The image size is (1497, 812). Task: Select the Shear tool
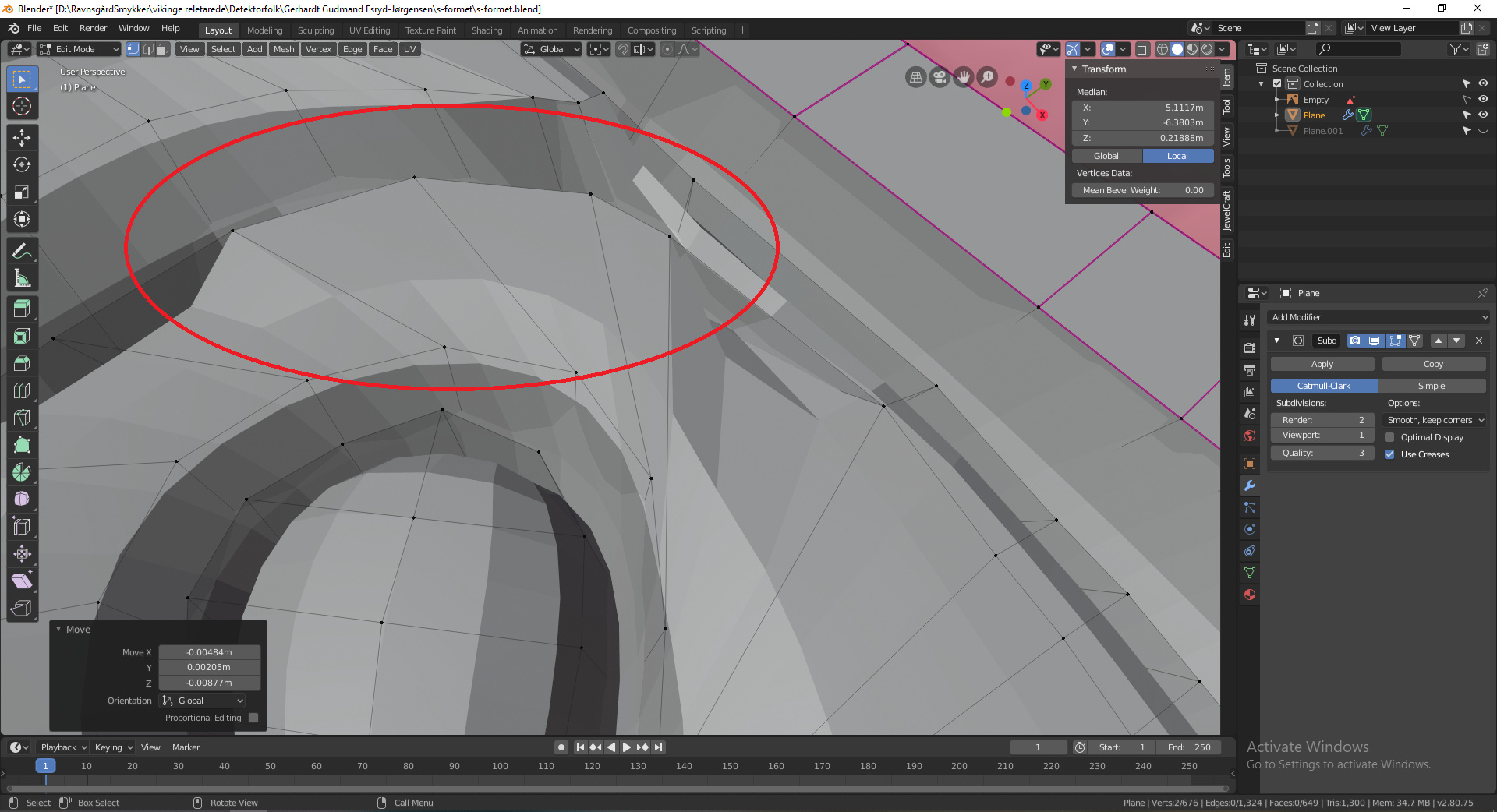coord(22,581)
